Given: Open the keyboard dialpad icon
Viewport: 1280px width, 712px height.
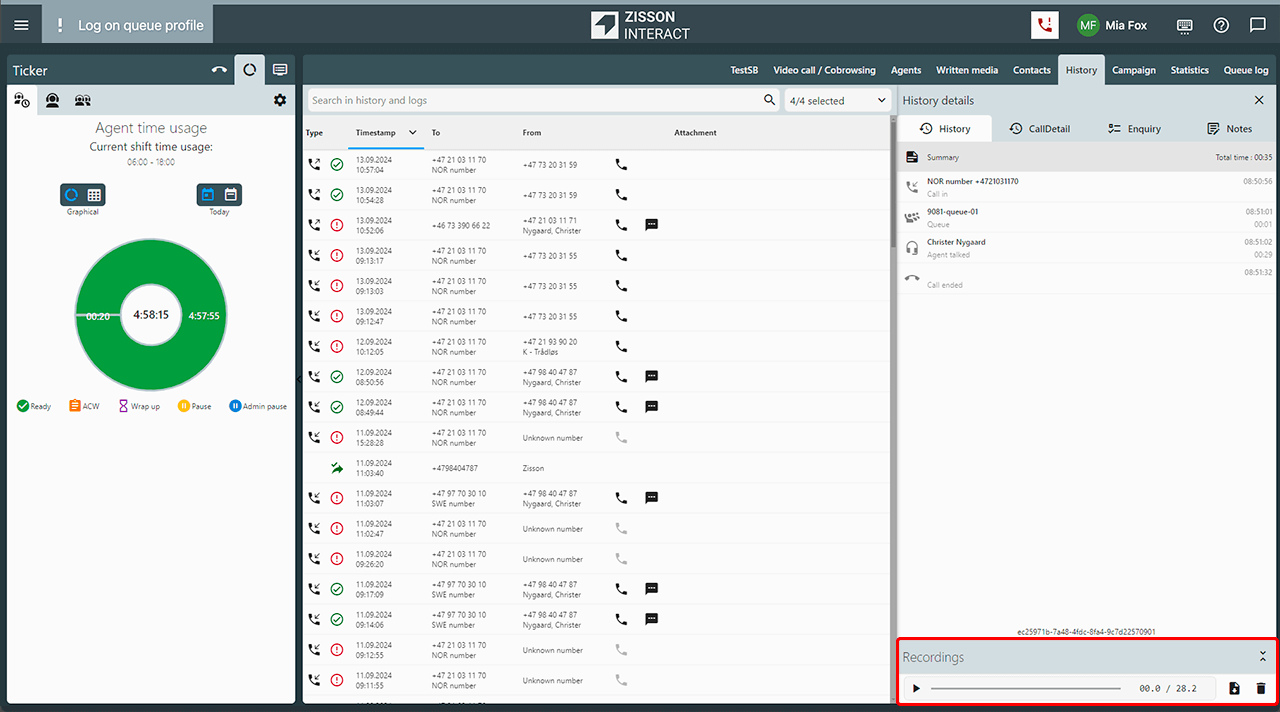Looking at the screenshot, I should [1185, 25].
